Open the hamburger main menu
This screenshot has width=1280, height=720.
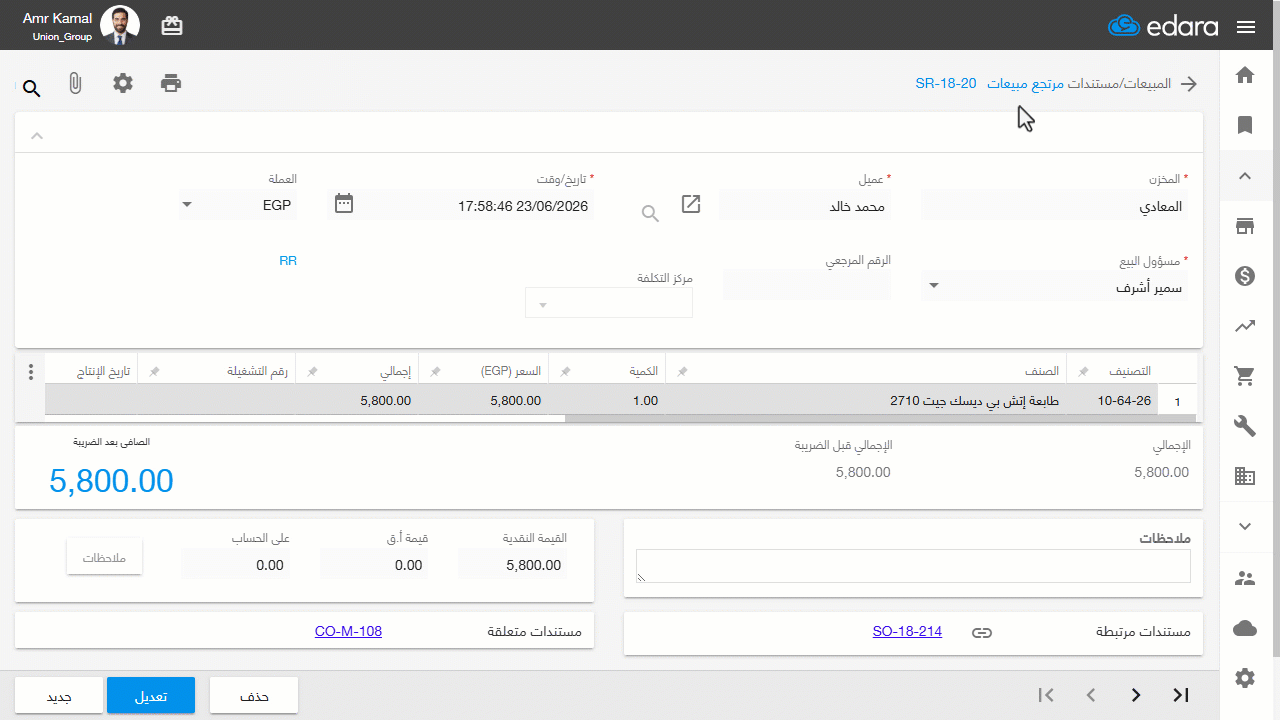1246,27
